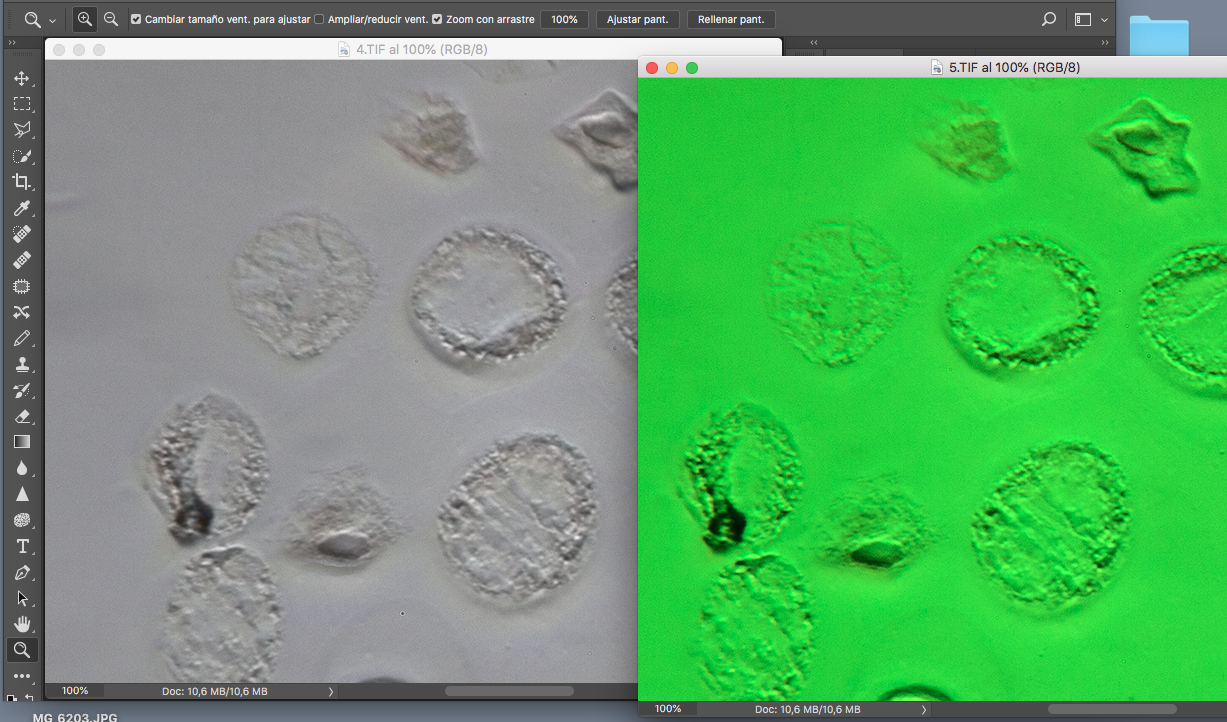Choose Zoom Out mode in options bar
1227x722 pixels.
tap(111, 19)
